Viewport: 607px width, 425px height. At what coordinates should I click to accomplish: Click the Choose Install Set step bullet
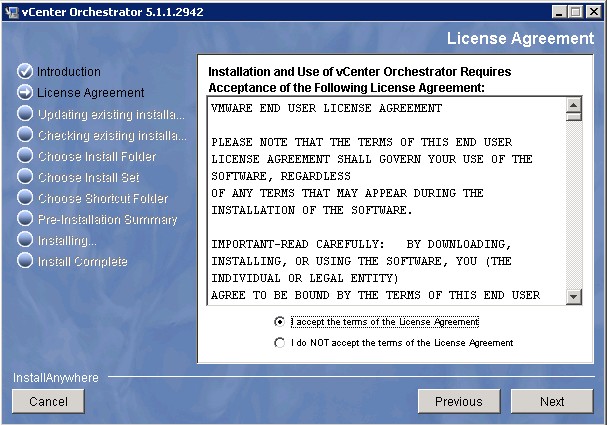(x=25, y=177)
